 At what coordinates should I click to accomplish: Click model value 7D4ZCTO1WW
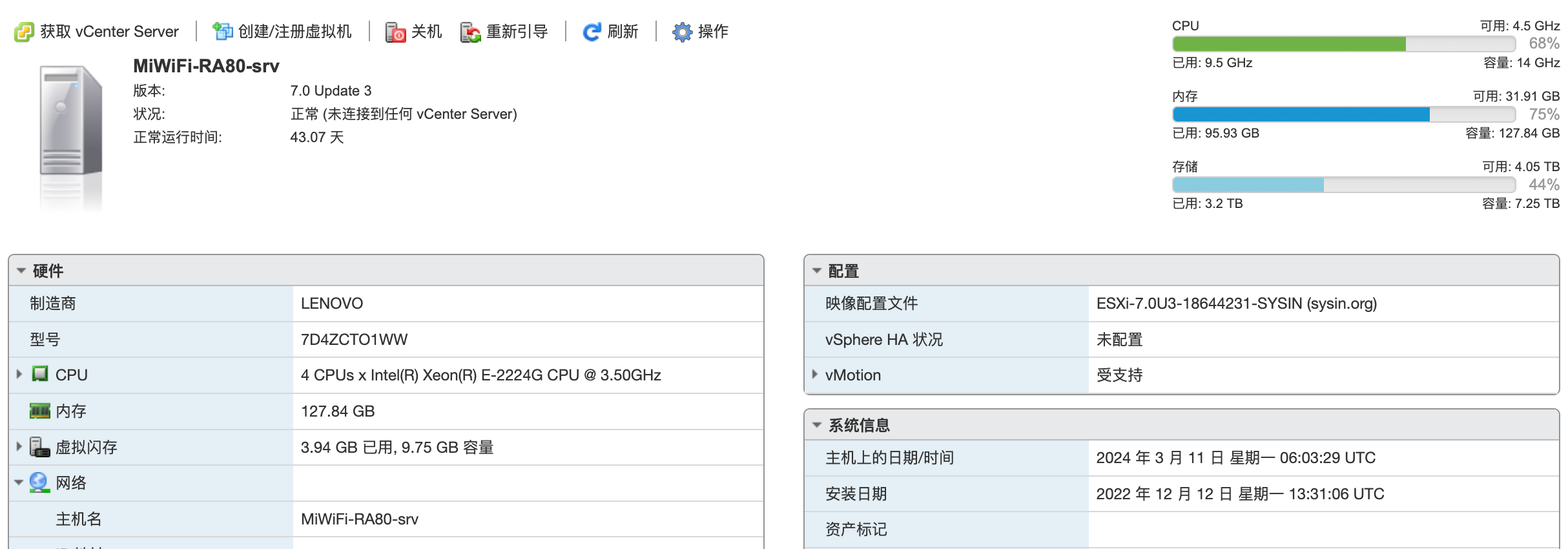tap(354, 340)
